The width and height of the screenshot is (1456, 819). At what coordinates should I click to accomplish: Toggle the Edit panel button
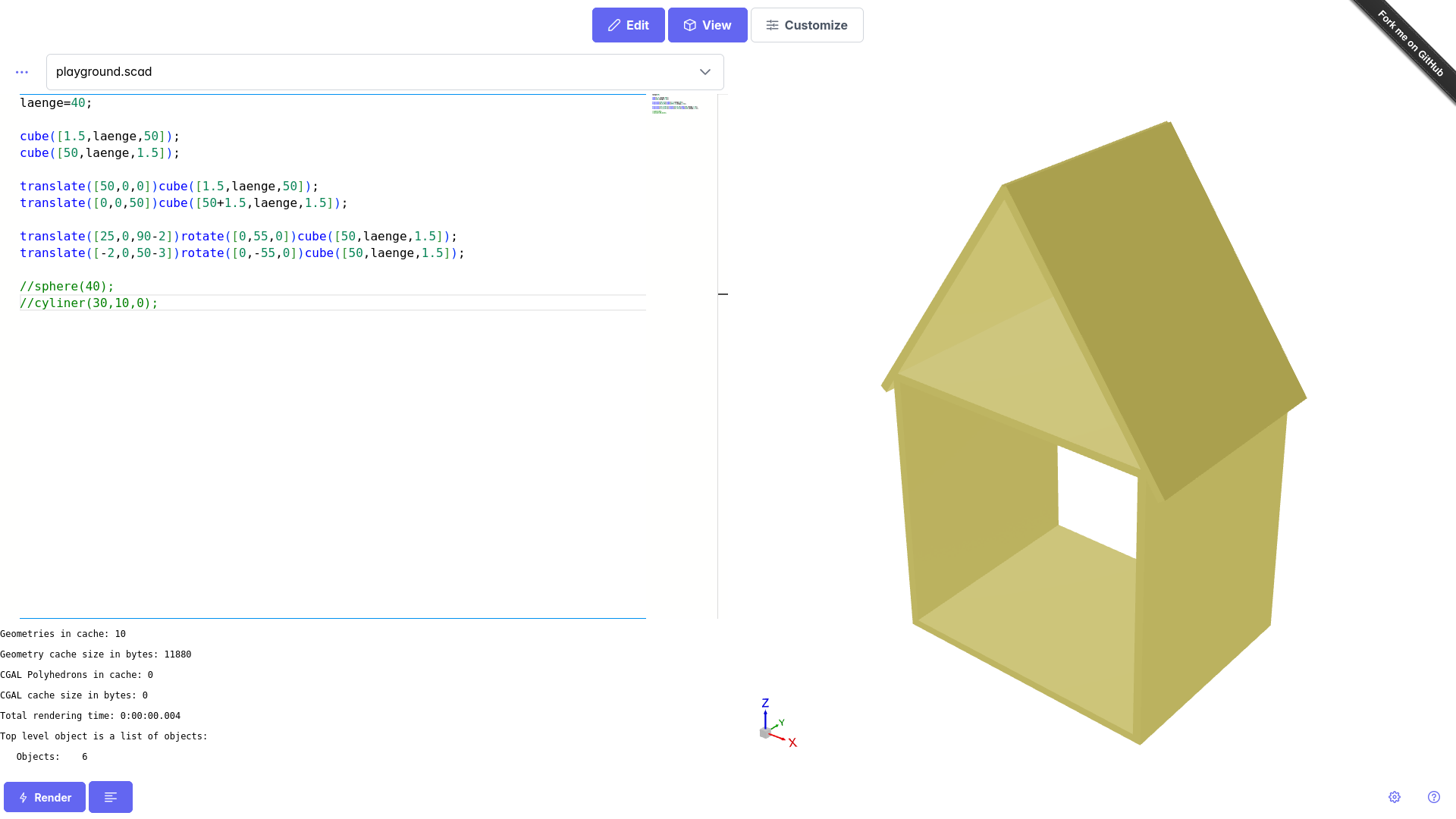pyautogui.click(x=628, y=25)
